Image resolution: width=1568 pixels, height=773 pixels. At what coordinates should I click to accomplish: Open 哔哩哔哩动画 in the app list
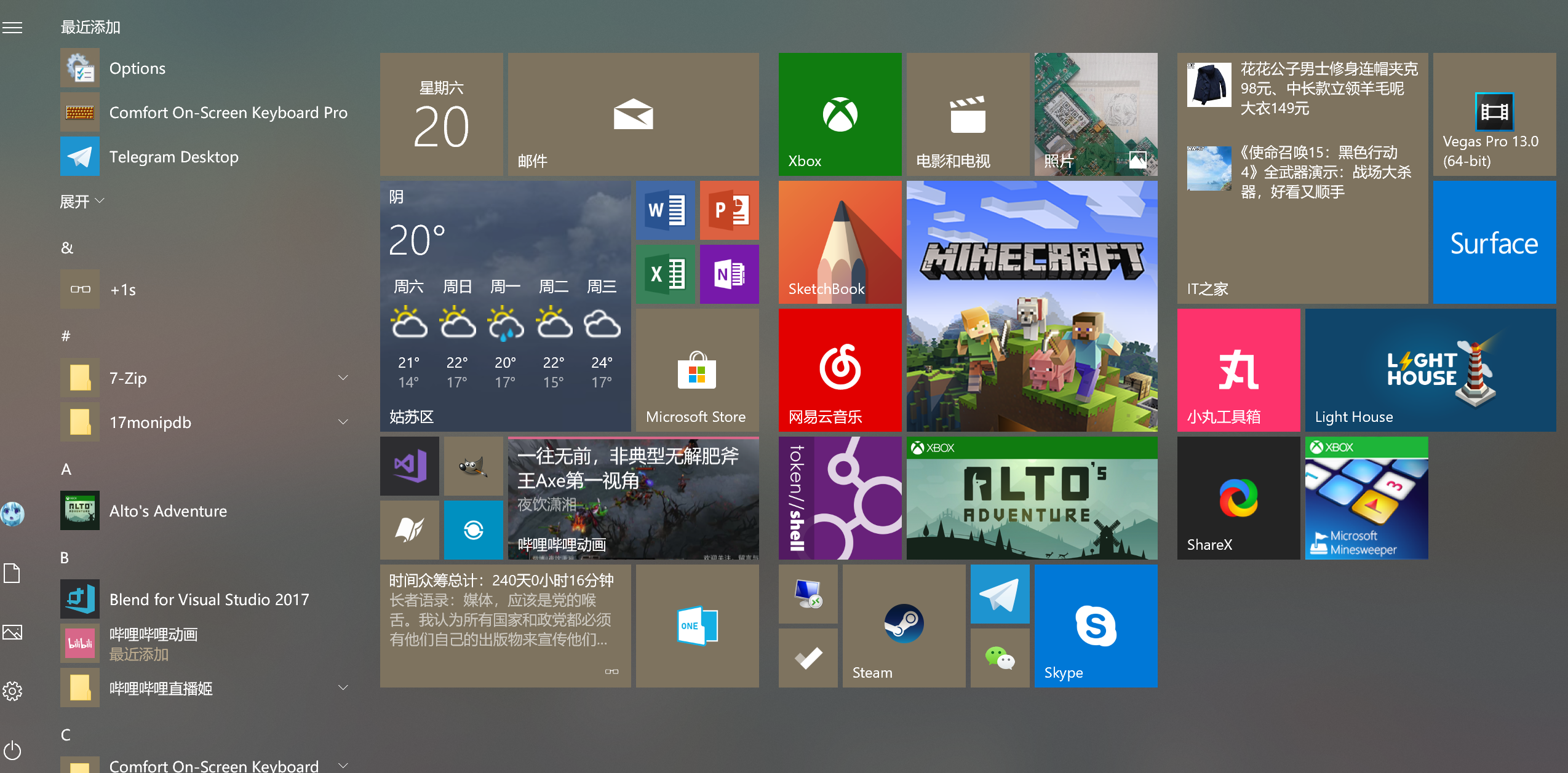[x=205, y=643]
